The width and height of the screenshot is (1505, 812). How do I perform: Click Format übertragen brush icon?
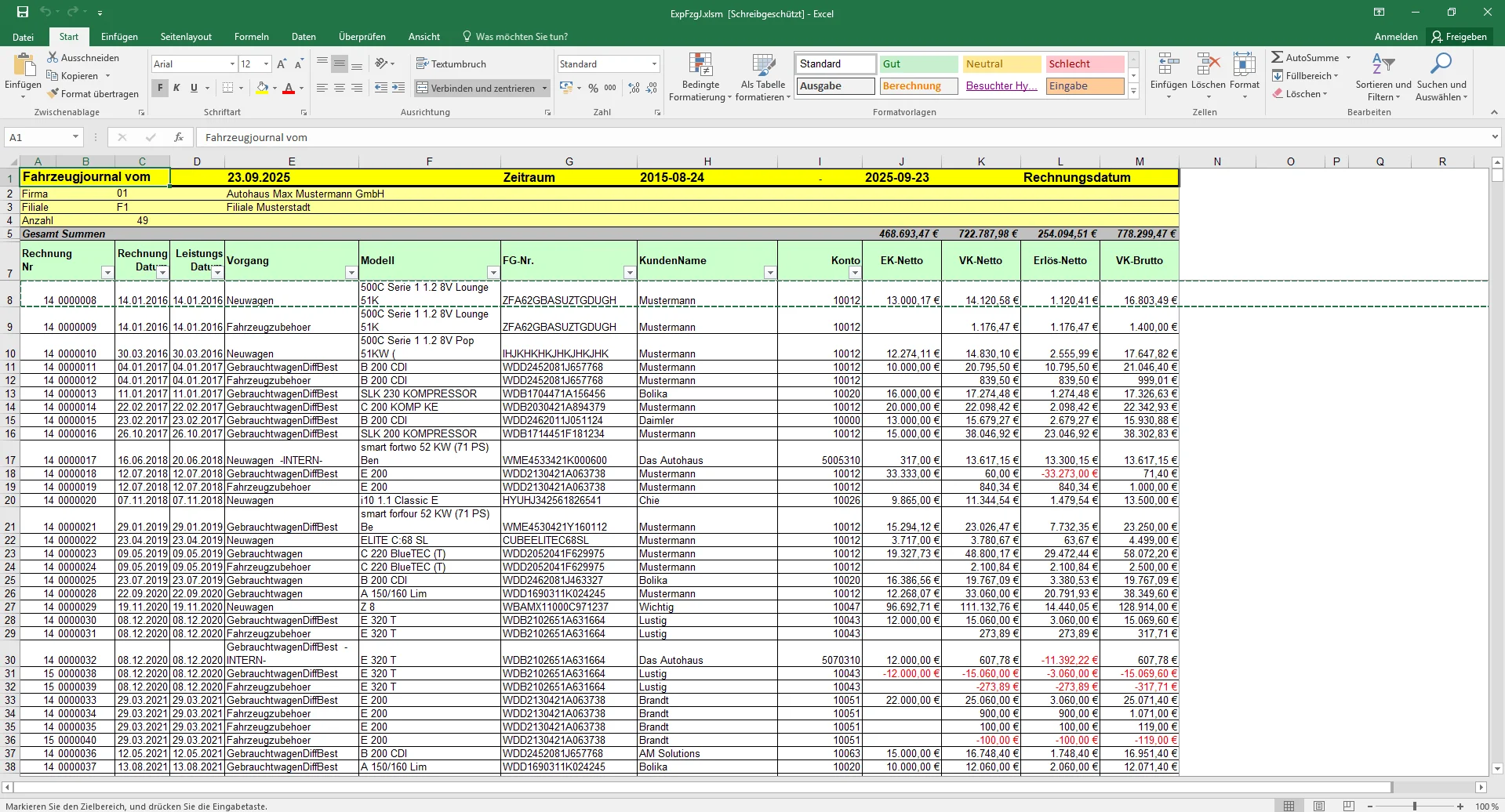click(x=53, y=93)
